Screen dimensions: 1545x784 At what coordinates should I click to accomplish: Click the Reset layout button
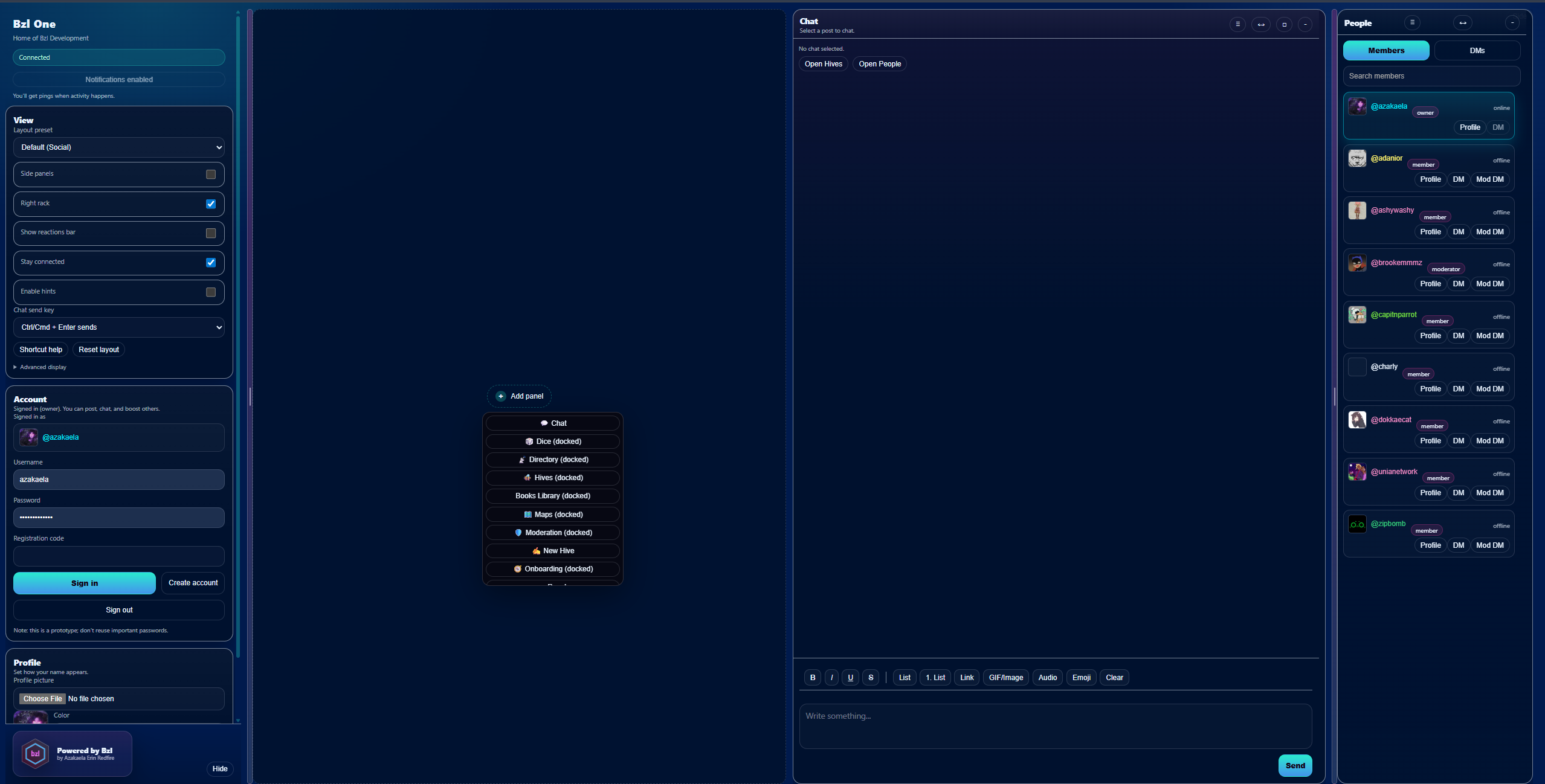pyautogui.click(x=98, y=350)
